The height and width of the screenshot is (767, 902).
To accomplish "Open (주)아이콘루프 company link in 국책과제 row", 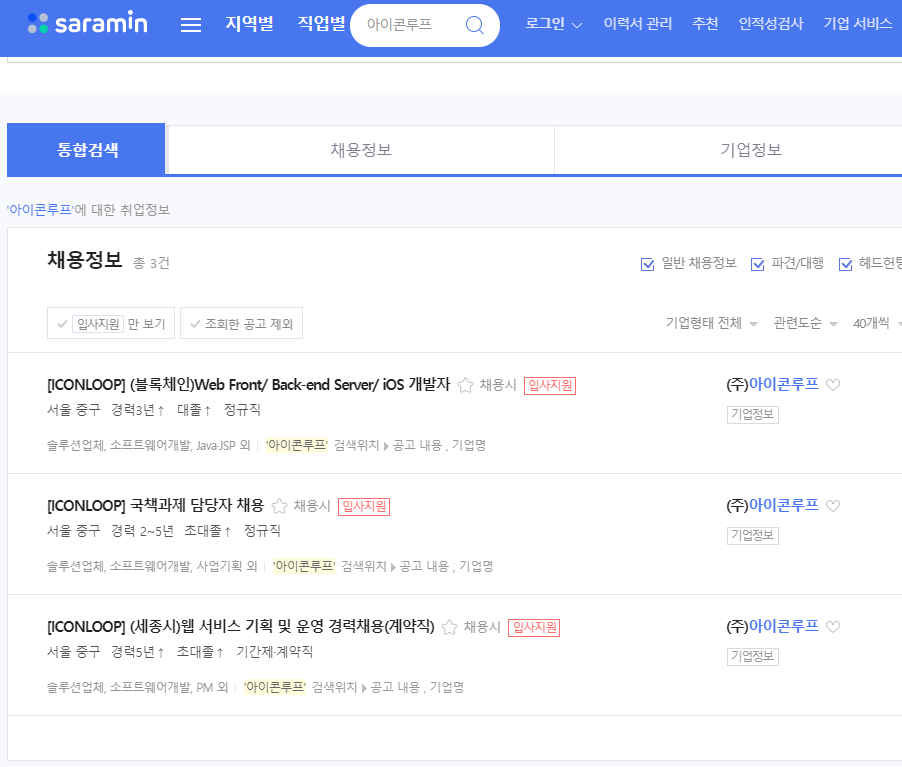I will 772,505.
